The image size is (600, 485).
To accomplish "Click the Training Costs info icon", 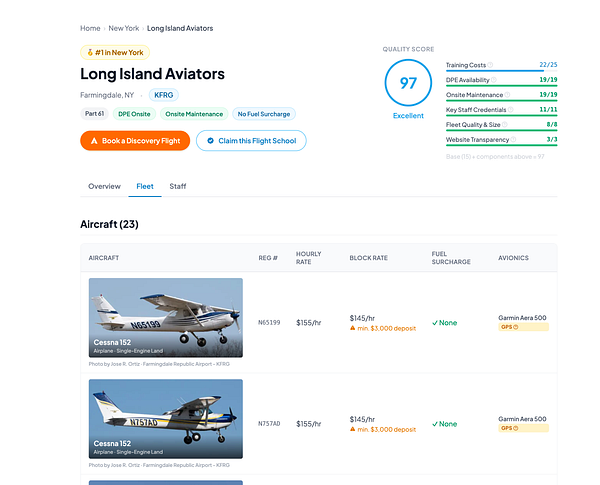I will [x=490, y=65].
